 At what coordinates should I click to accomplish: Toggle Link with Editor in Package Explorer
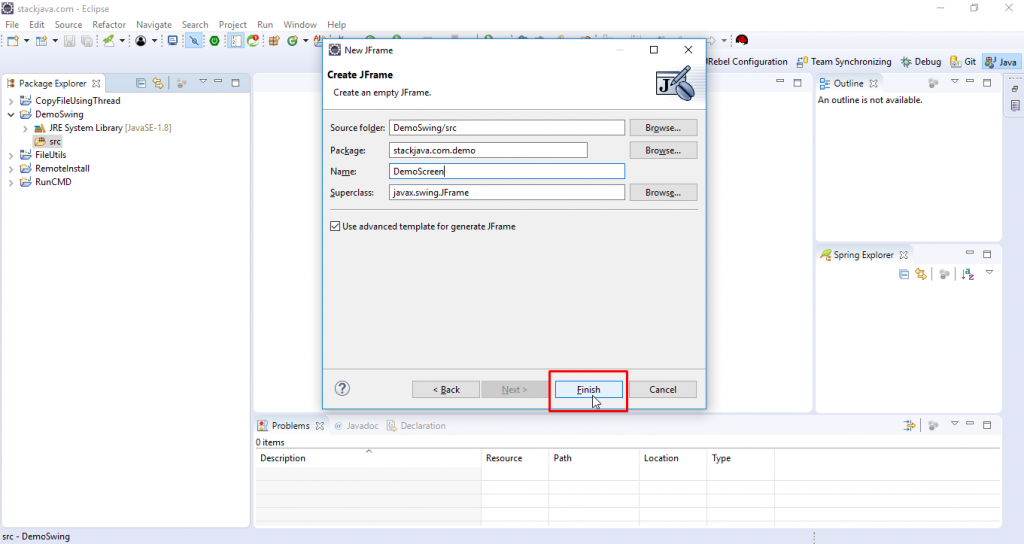point(157,83)
